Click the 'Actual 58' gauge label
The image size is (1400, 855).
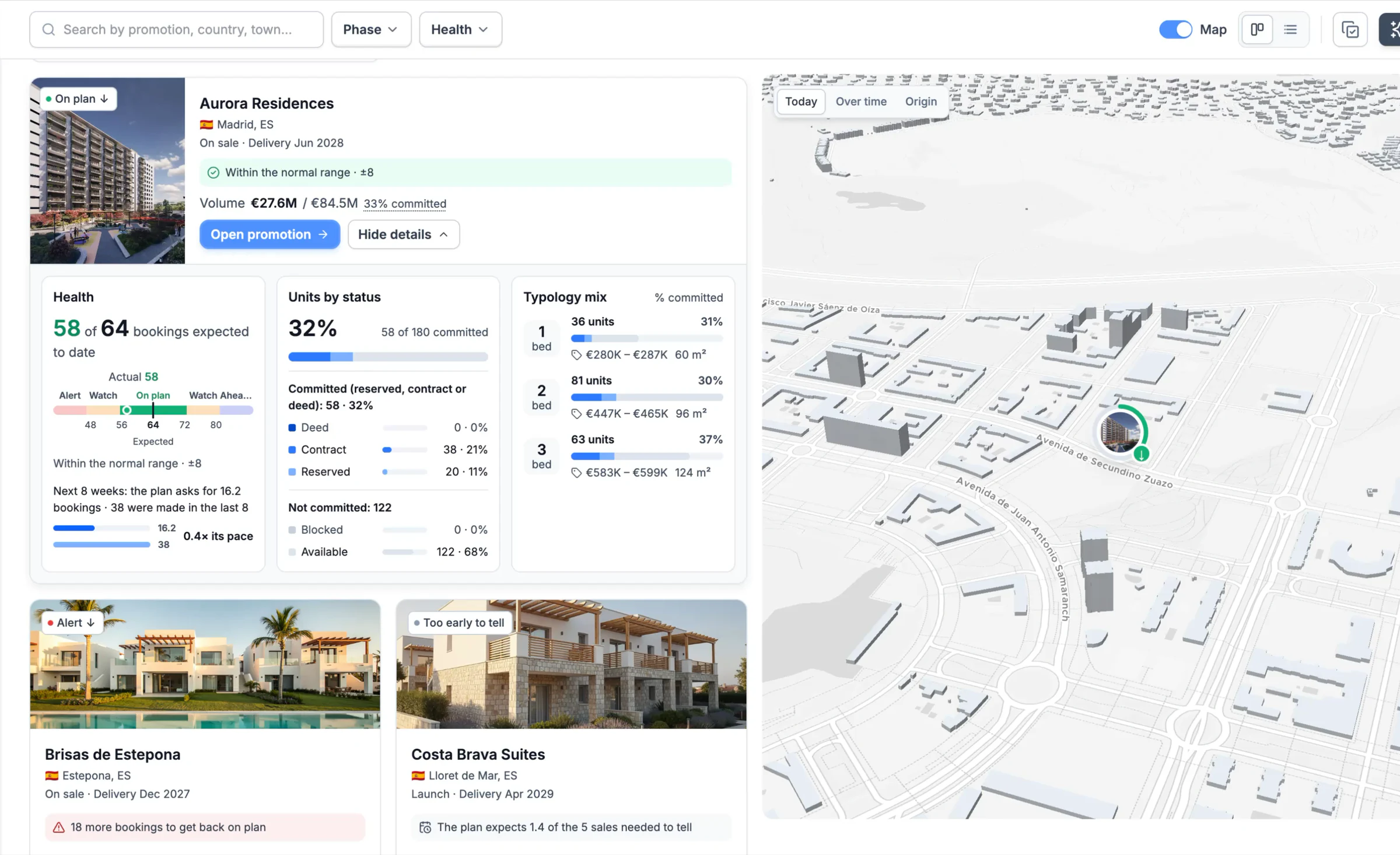coord(134,377)
